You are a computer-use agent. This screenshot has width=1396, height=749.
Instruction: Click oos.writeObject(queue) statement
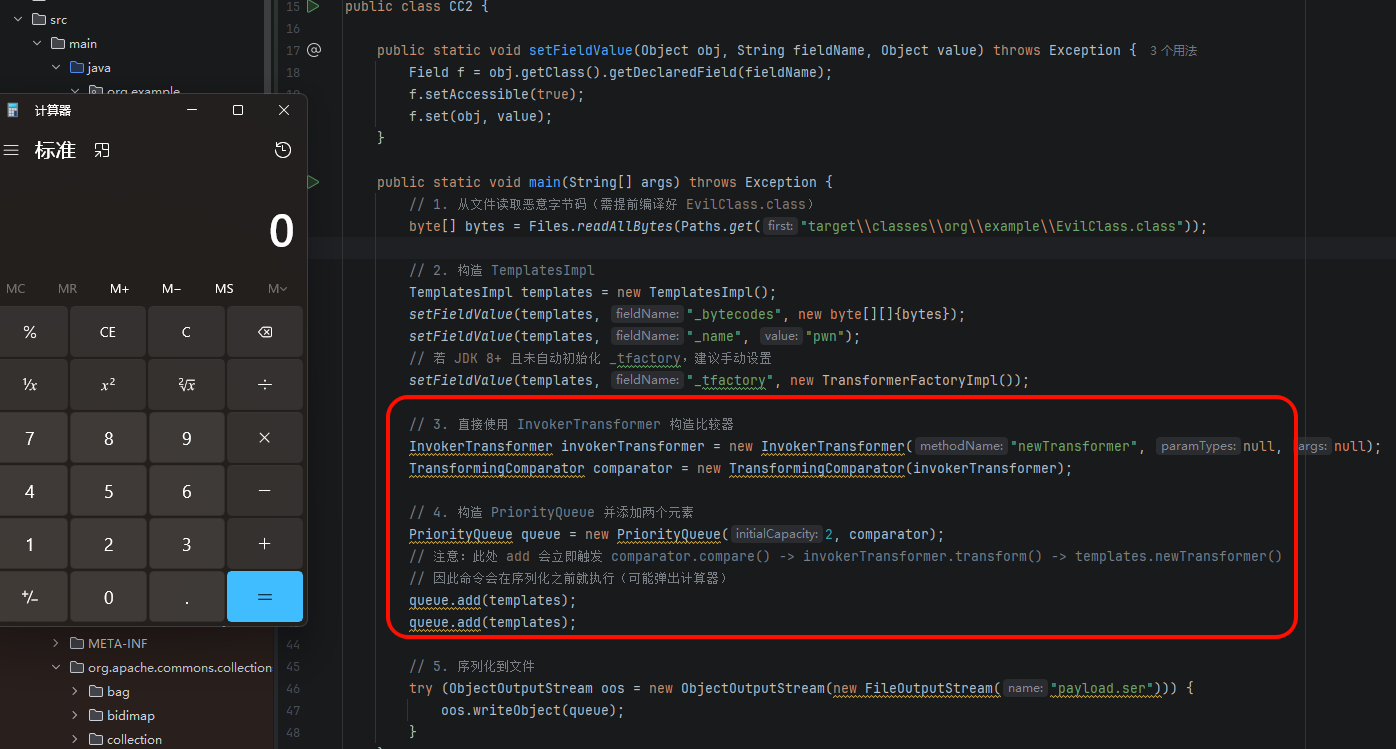click(533, 710)
